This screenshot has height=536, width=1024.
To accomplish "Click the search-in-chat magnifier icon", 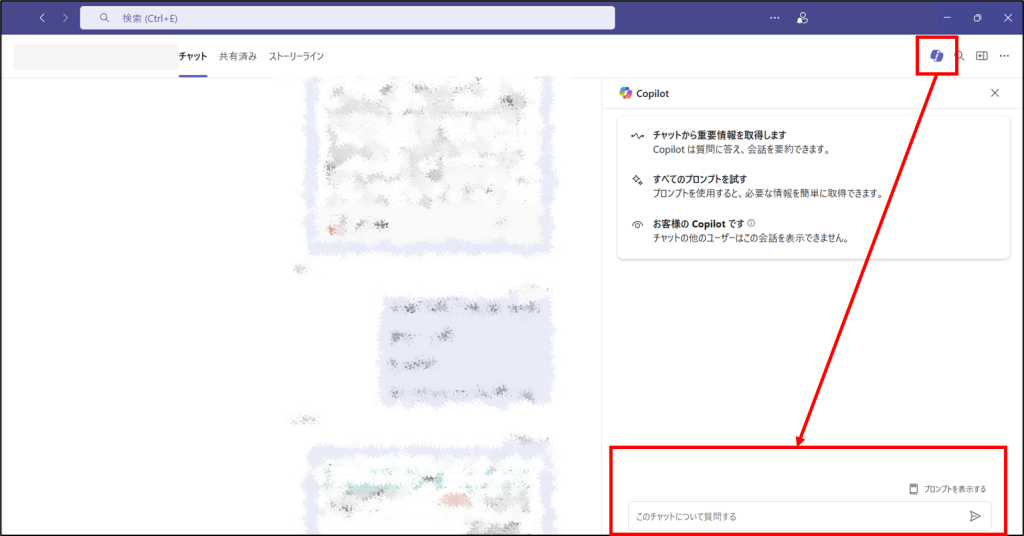I will click(960, 56).
